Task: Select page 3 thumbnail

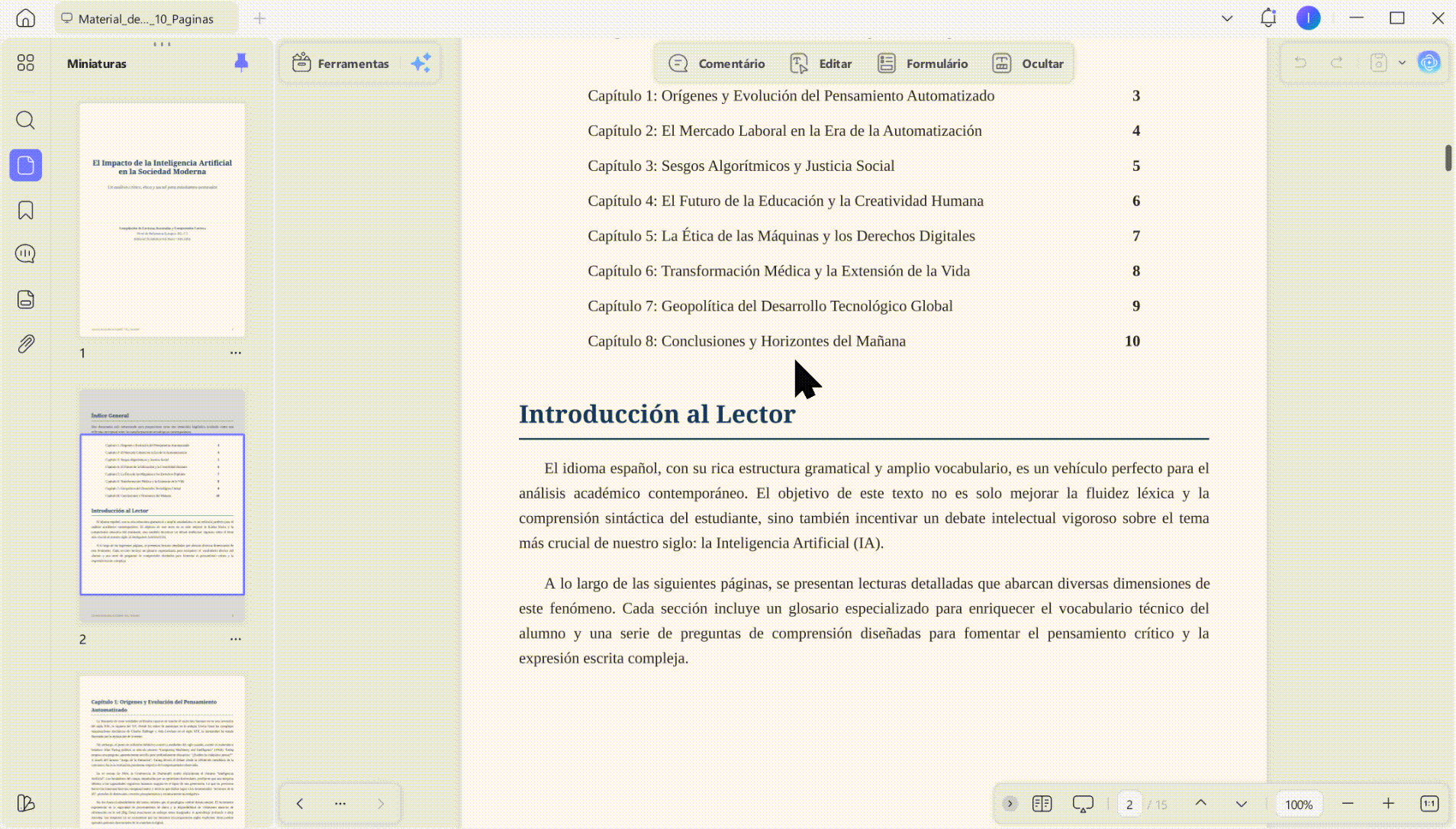Action: click(x=162, y=751)
